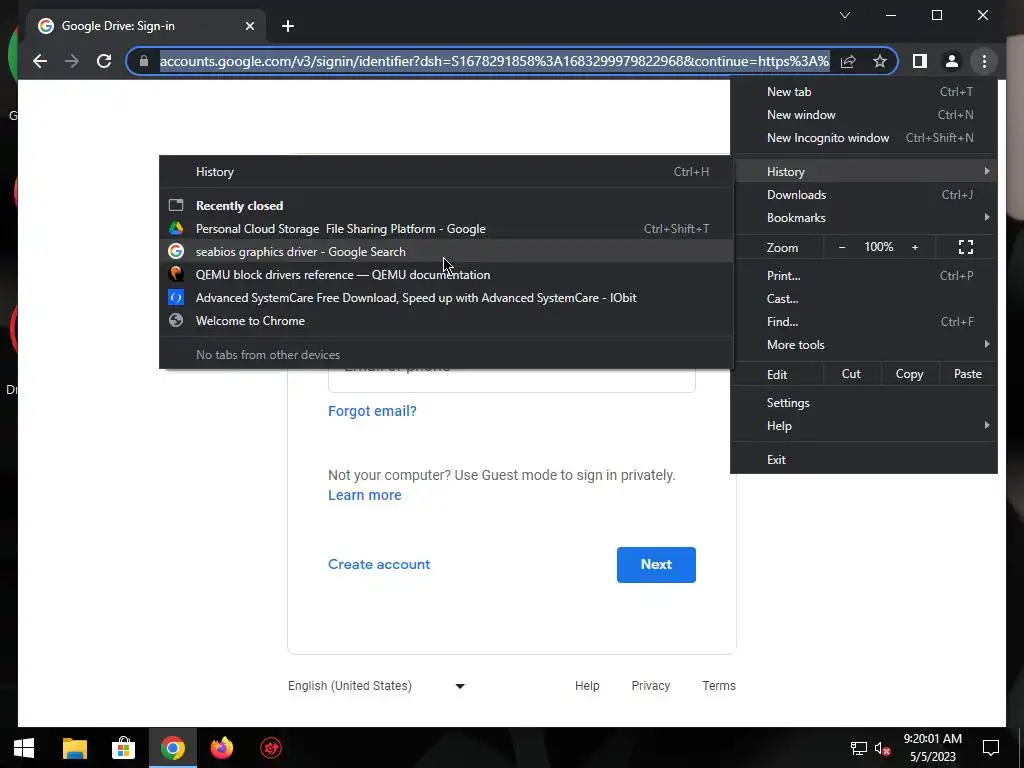Open the red gear app in taskbar
This screenshot has height=768, width=1024.
point(271,748)
